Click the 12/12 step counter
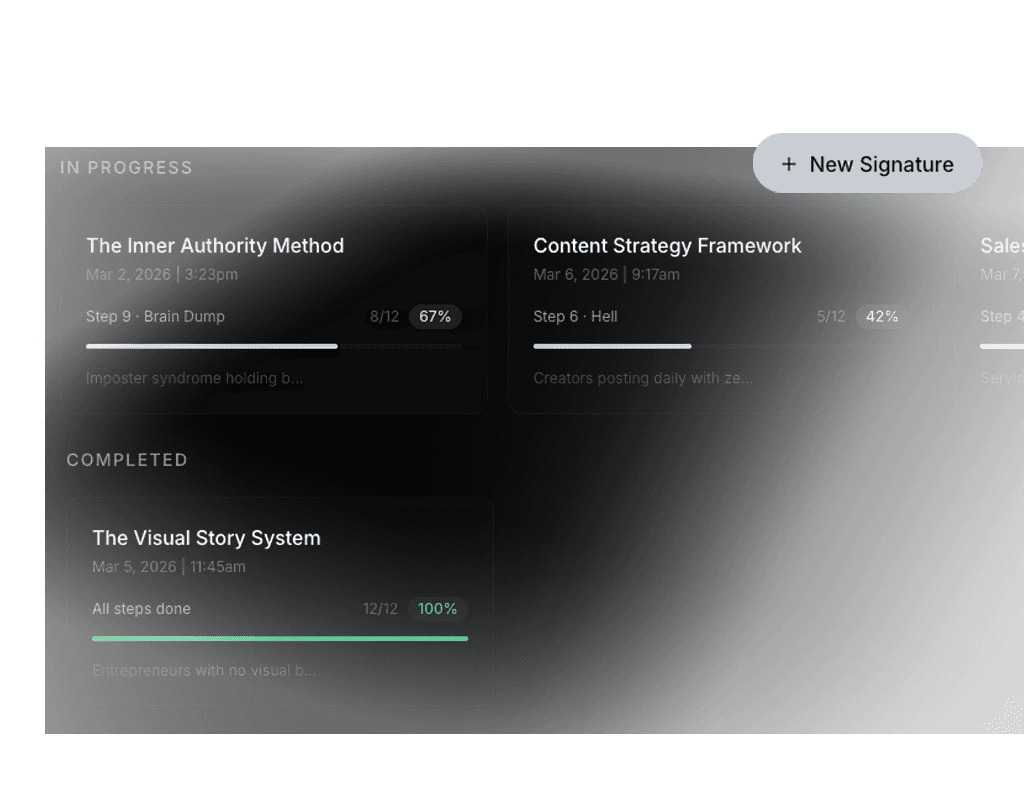 pos(380,609)
